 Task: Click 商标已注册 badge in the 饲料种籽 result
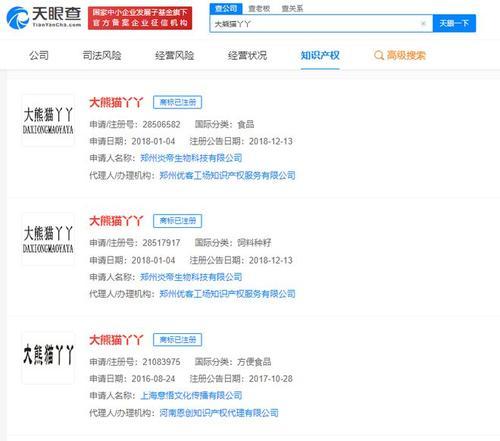(177, 221)
